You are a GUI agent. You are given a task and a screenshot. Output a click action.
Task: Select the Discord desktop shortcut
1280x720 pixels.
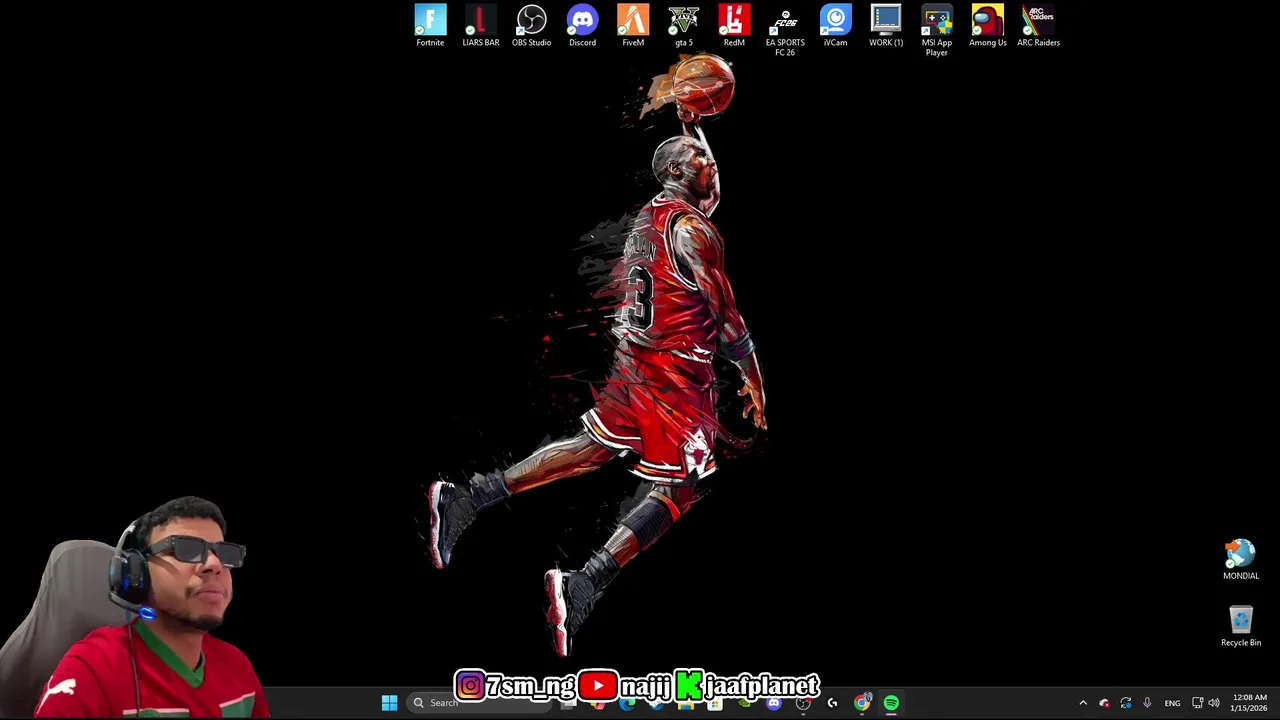point(582,26)
